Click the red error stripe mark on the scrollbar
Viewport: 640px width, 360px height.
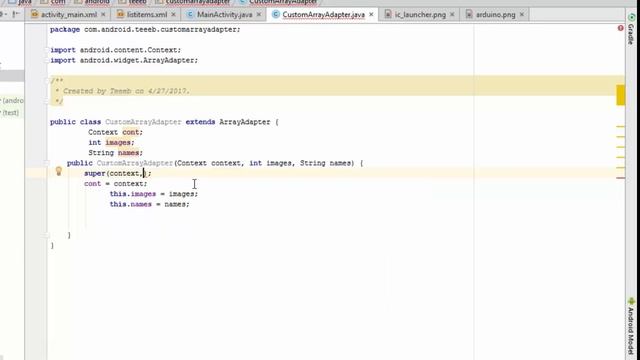(x=620, y=178)
